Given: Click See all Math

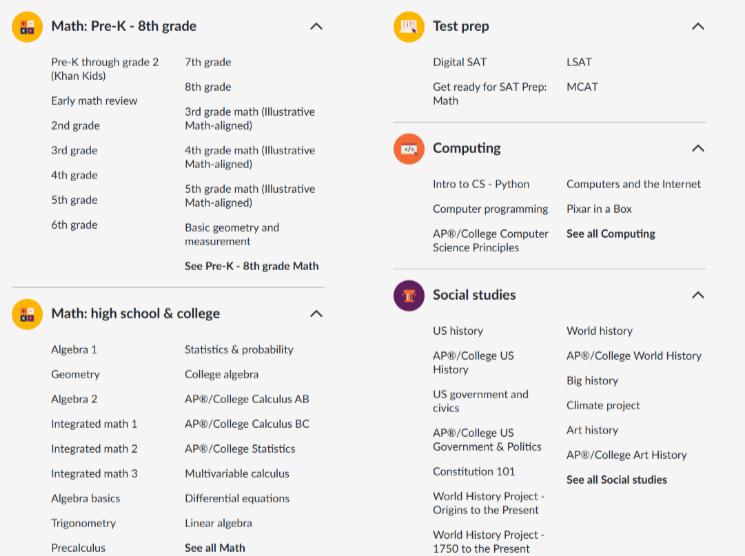Looking at the screenshot, I should 215,548.
